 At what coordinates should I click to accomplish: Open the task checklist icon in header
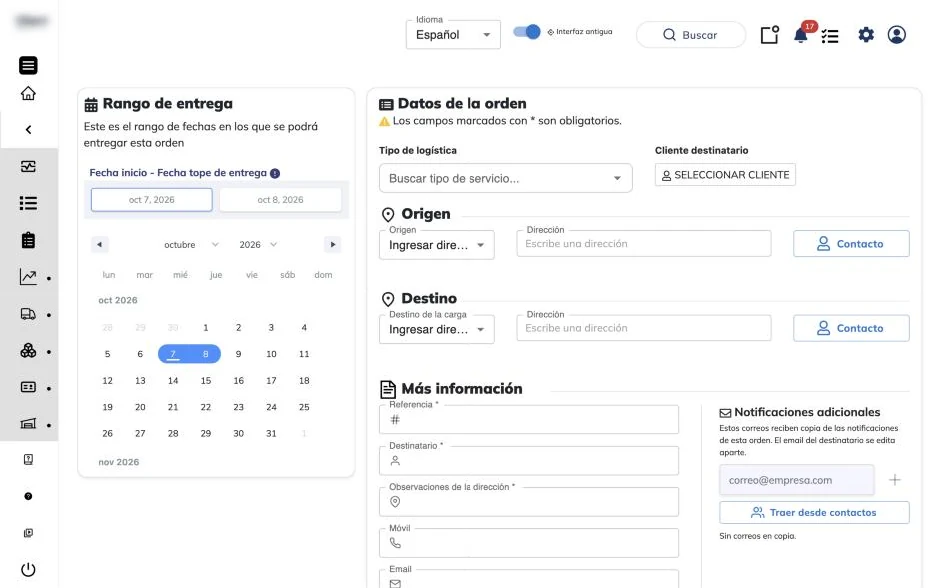830,36
